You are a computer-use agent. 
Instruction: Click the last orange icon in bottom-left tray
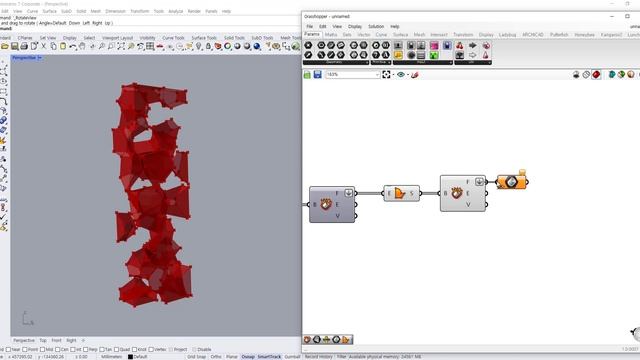(346, 340)
